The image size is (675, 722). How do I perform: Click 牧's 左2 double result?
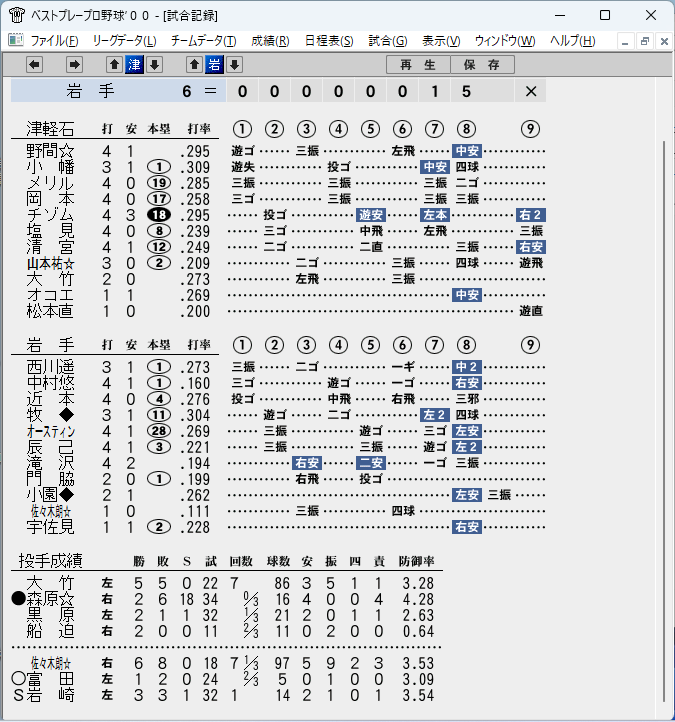coord(435,415)
